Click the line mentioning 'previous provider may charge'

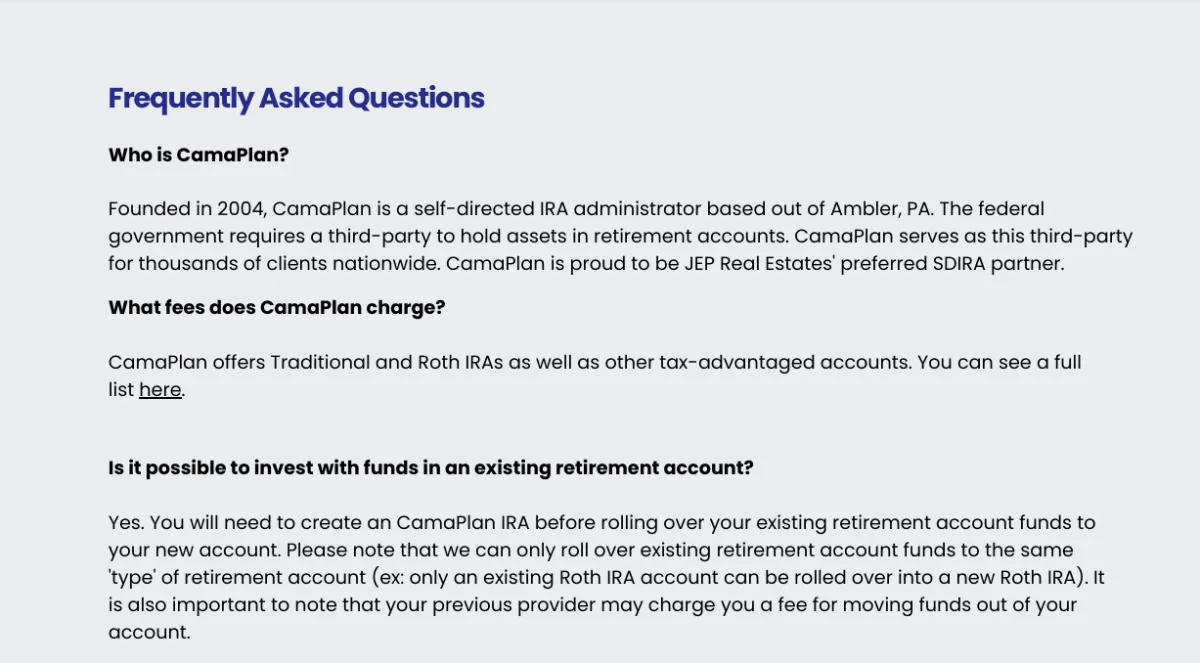[593, 605]
